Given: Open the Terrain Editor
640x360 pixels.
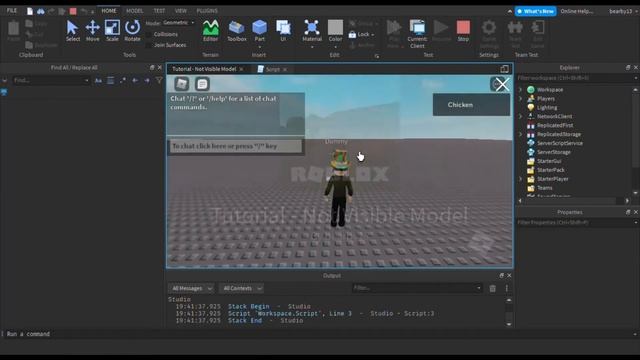Looking at the screenshot, I should pyautogui.click(x=211, y=31).
